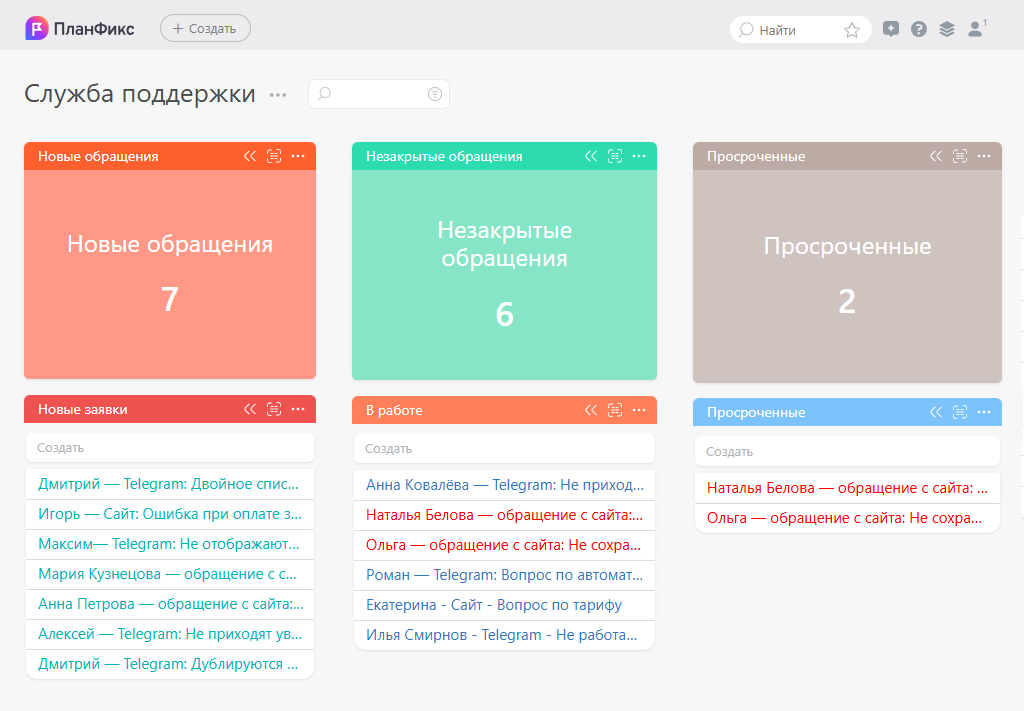
Task: Collapse the brown Просроченные counter panel
Action: click(936, 156)
